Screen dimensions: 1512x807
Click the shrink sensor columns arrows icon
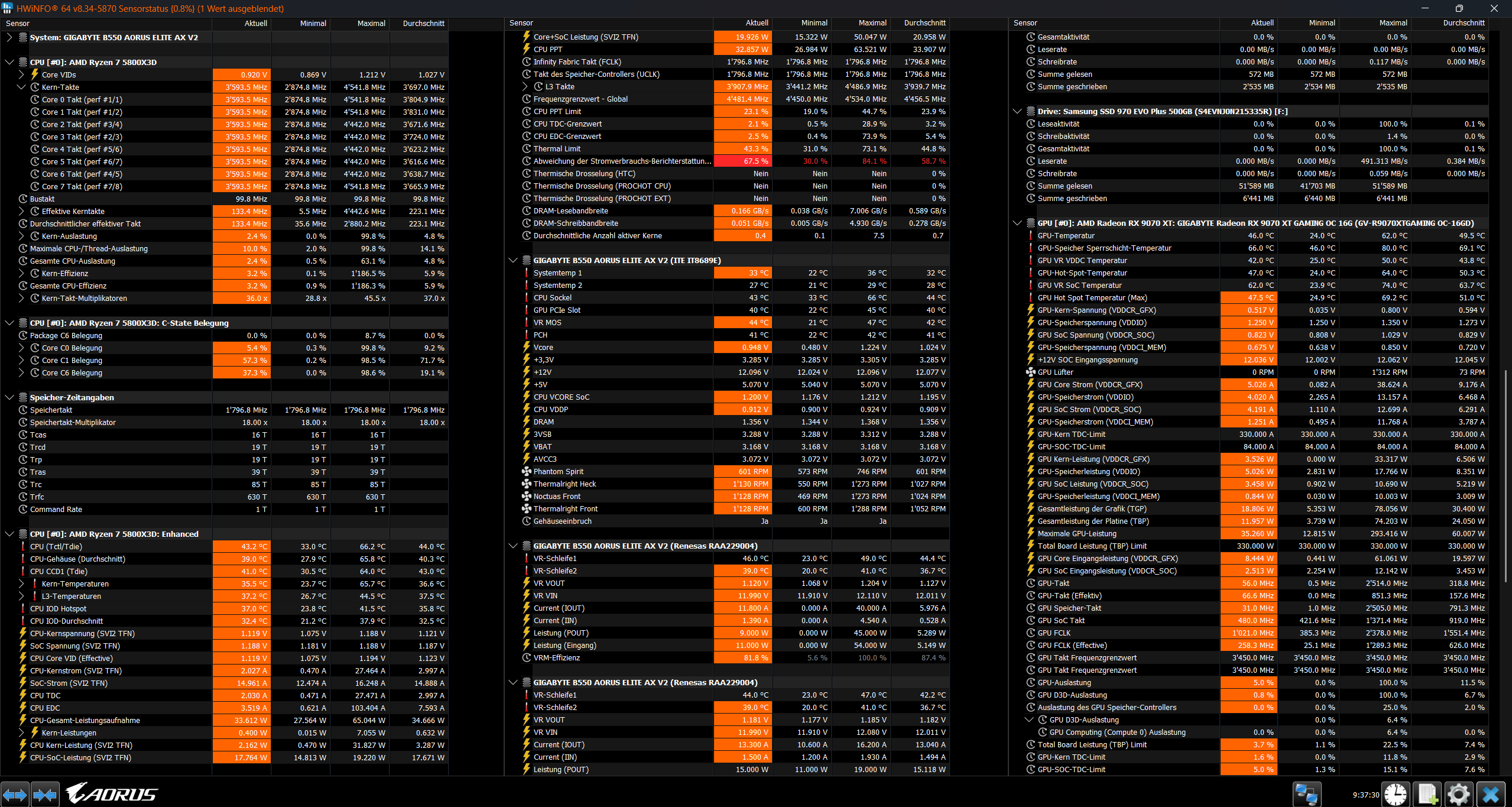click(x=45, y=795)
